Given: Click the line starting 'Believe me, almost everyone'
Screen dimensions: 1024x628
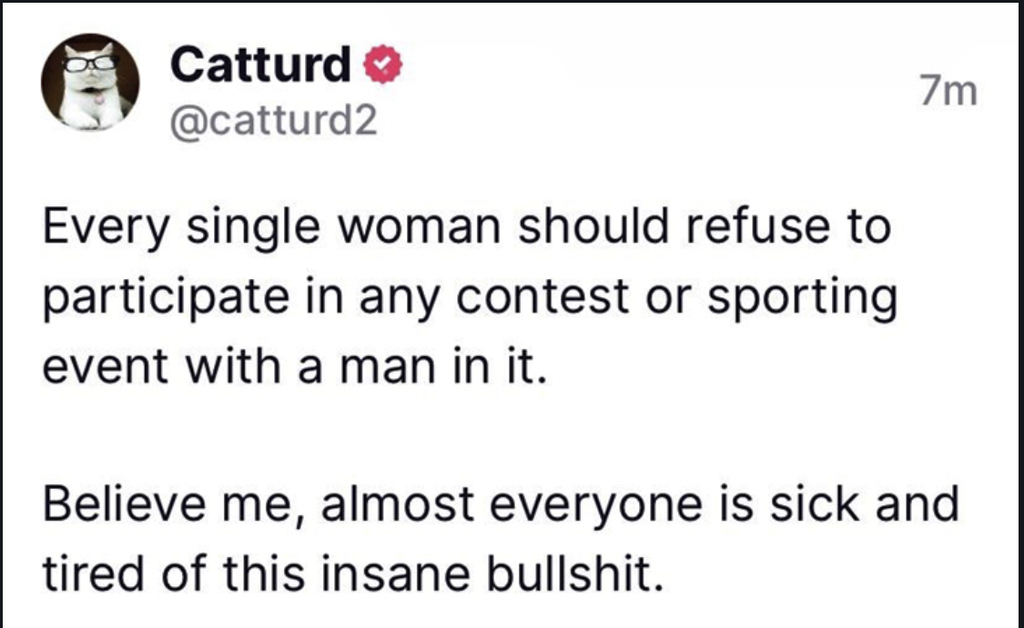Looking at the screenshot, I should tap(501, 505).
